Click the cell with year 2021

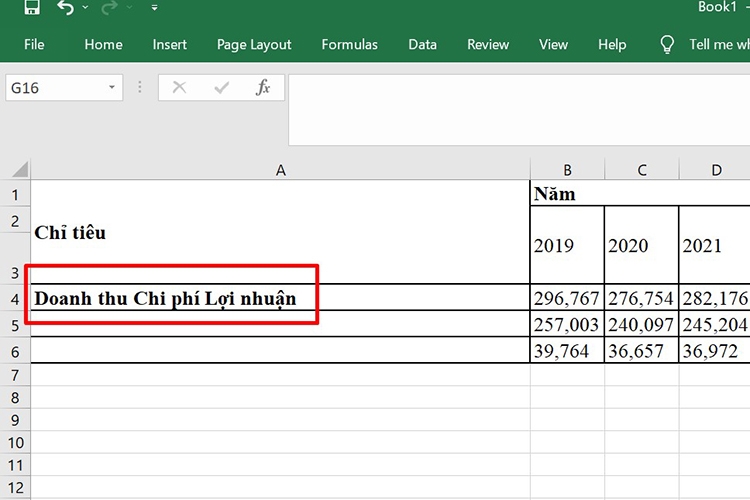(x=715, y=245)
